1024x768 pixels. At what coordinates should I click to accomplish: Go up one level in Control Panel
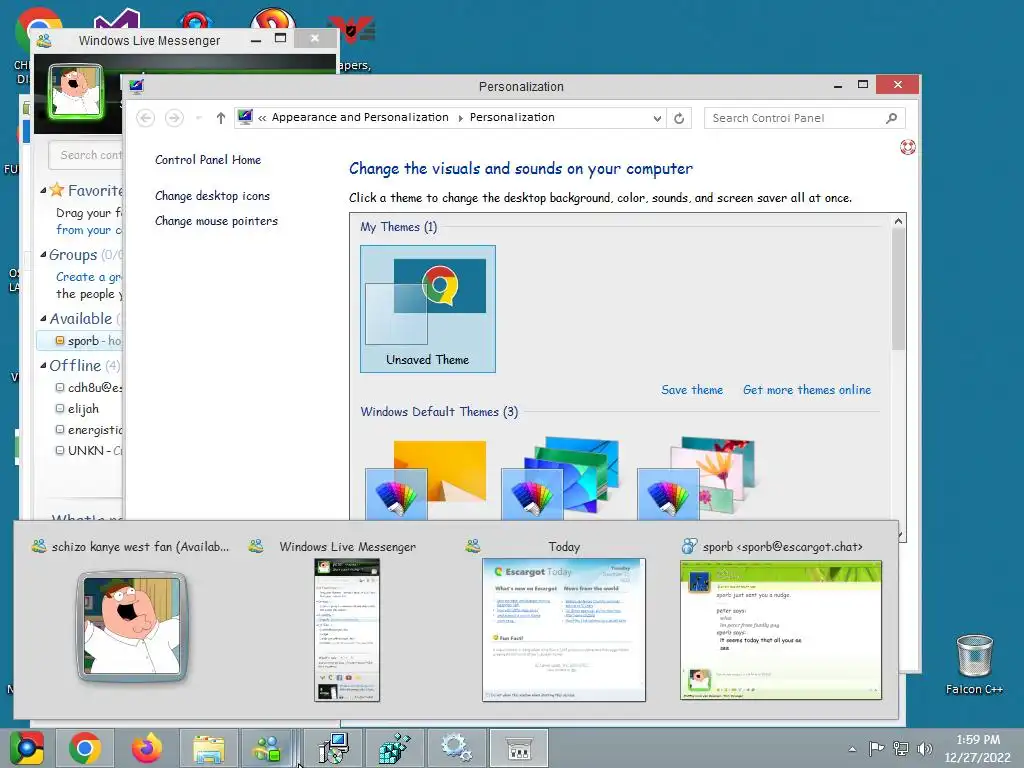point(221,118)
